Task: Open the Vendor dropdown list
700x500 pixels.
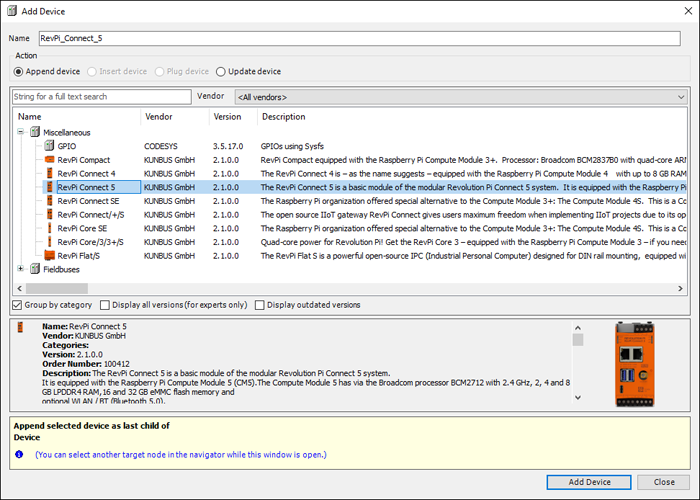Action: click(x=680, y=97)
